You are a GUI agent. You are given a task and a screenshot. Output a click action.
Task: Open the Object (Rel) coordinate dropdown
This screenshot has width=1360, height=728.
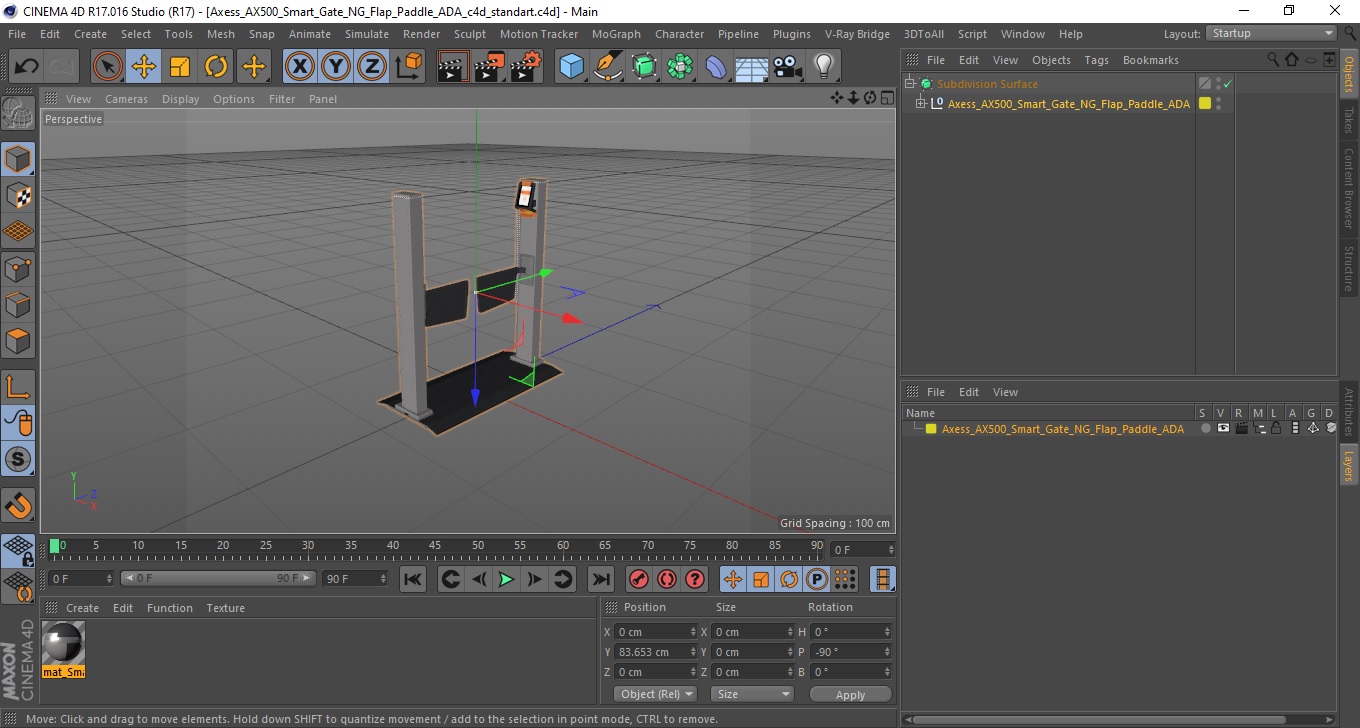[x=656, y=694]
